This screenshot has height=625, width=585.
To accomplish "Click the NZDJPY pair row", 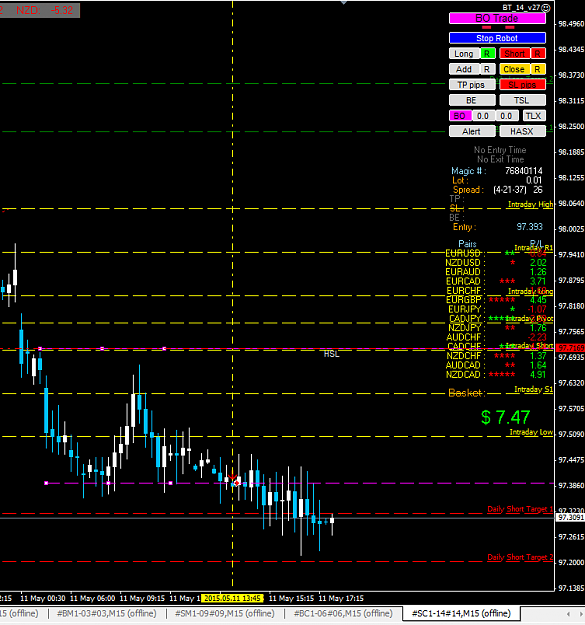I will click(x=497, y=328).
